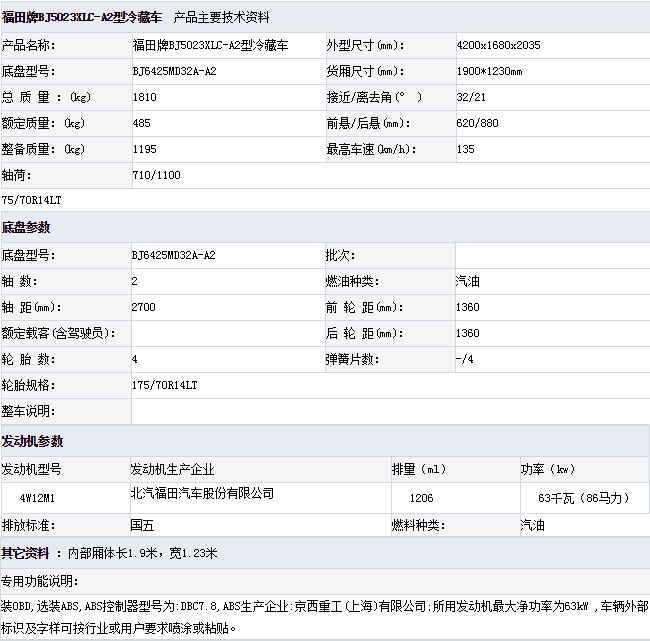Select total mass value 1810
Image resolution: width=650 pixels, height=641 pixels.
click(145, 97)
